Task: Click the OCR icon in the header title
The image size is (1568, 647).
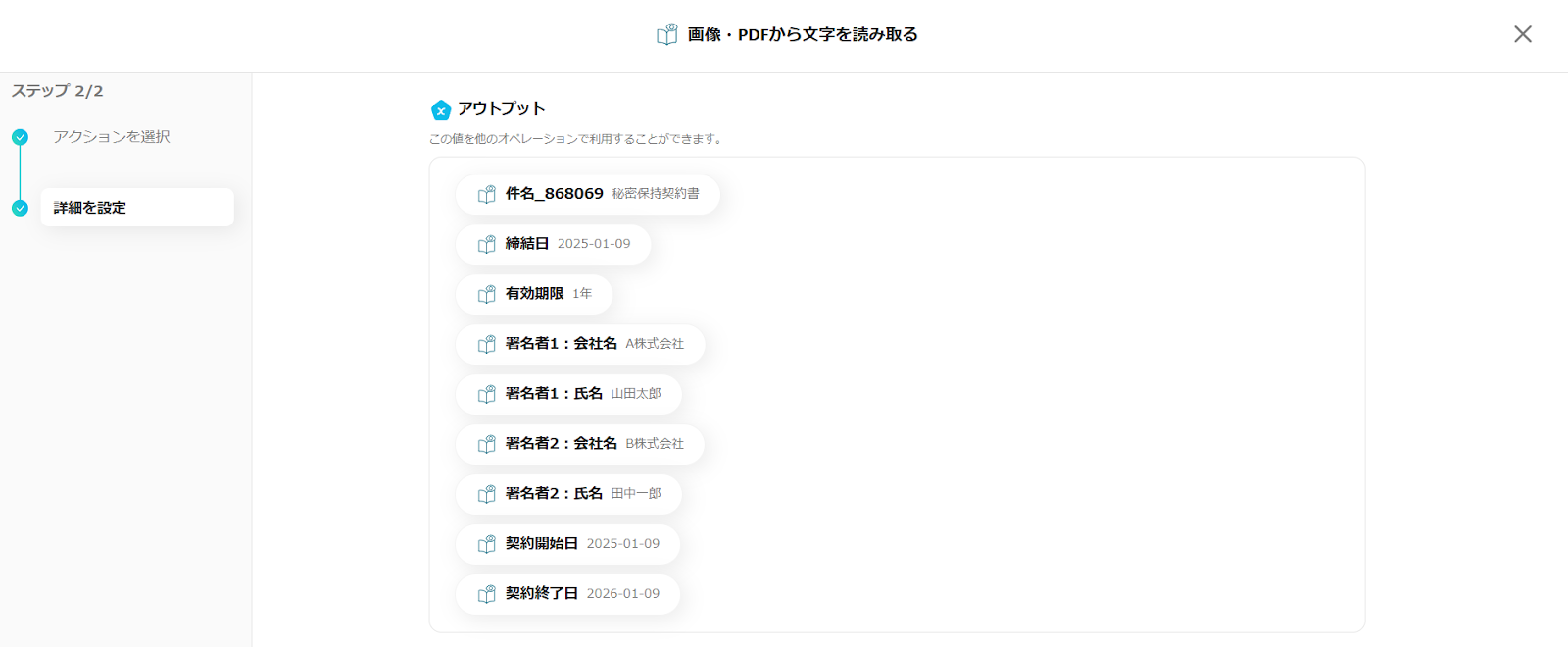Action: 667,34
